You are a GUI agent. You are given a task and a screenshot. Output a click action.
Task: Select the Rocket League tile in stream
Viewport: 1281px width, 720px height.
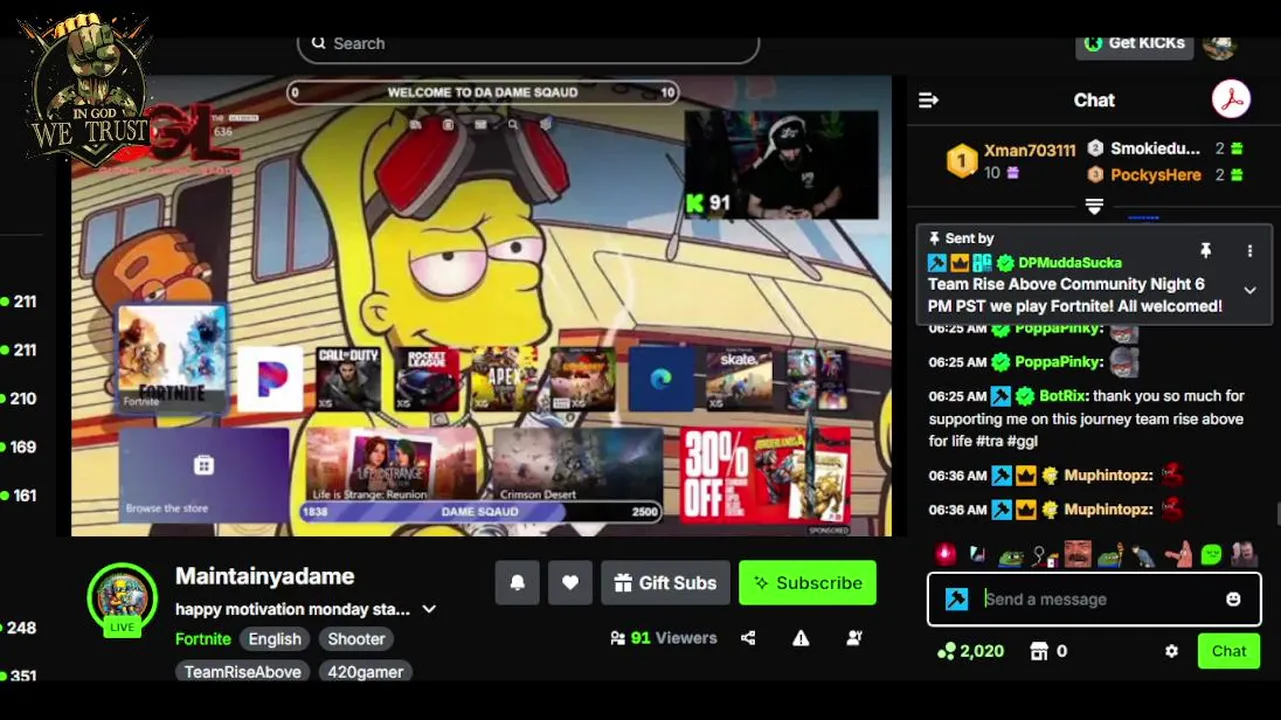coord(427,379)
